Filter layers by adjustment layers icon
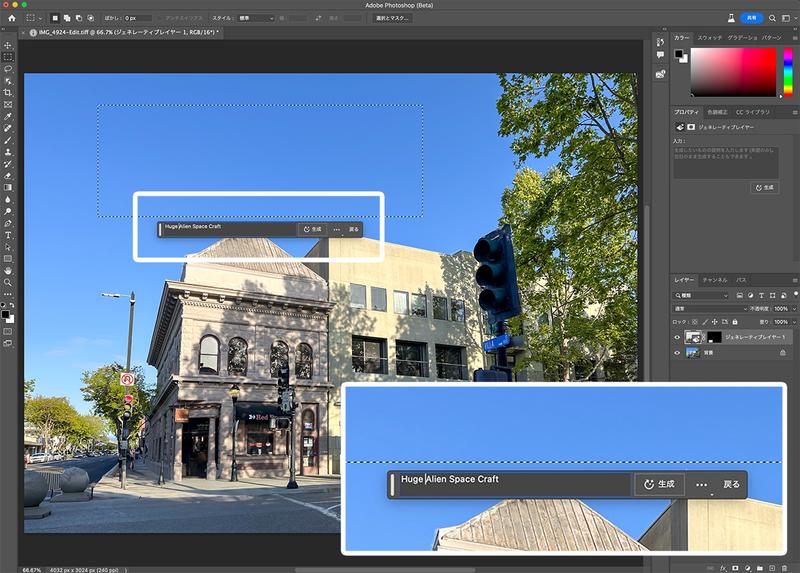Image resolution: width=800 pixels, height=573 pixels. click(x=751, y=295)
